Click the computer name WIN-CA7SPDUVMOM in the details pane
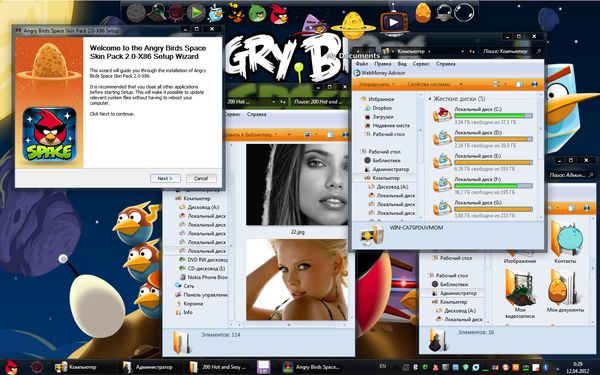600x375 pixels. pos(416,228)
